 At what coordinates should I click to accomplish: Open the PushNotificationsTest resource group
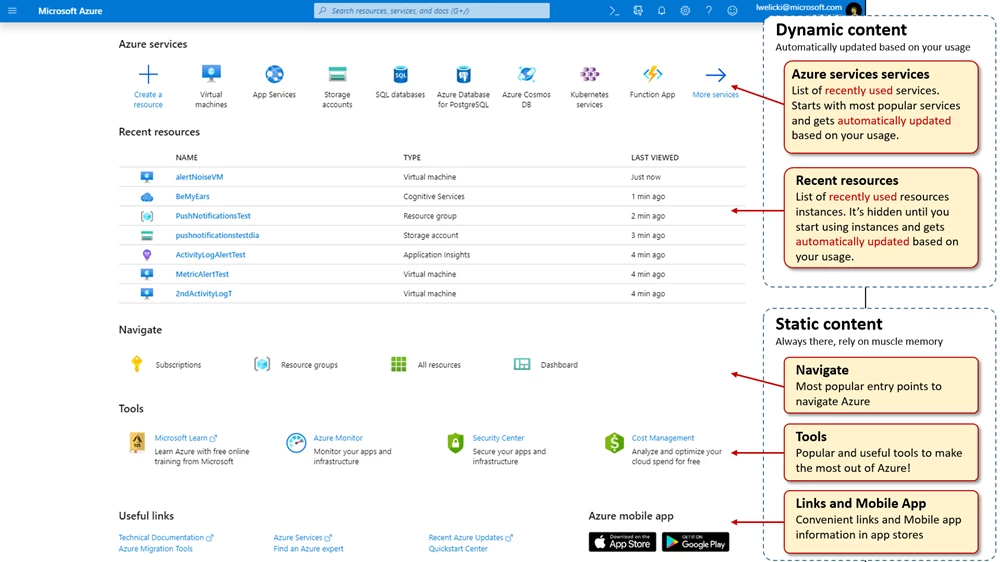click(213, 216)
